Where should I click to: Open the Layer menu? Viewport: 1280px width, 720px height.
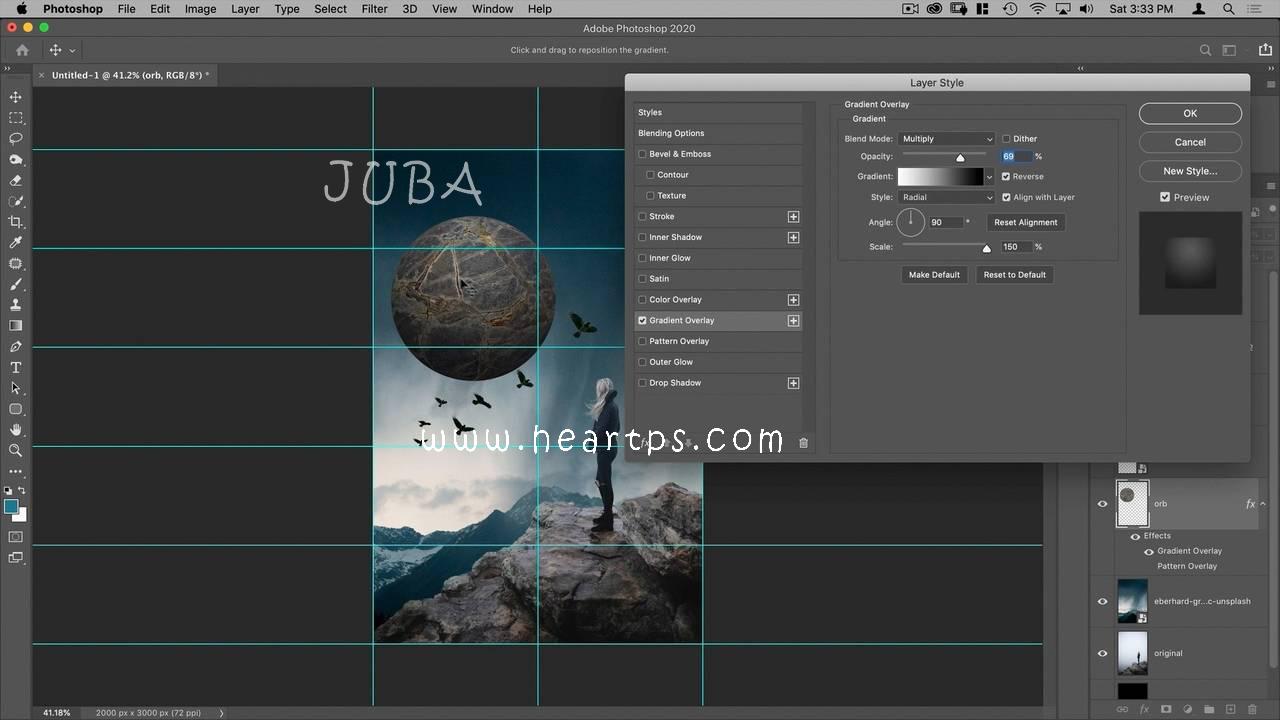(x=245, y=9)
